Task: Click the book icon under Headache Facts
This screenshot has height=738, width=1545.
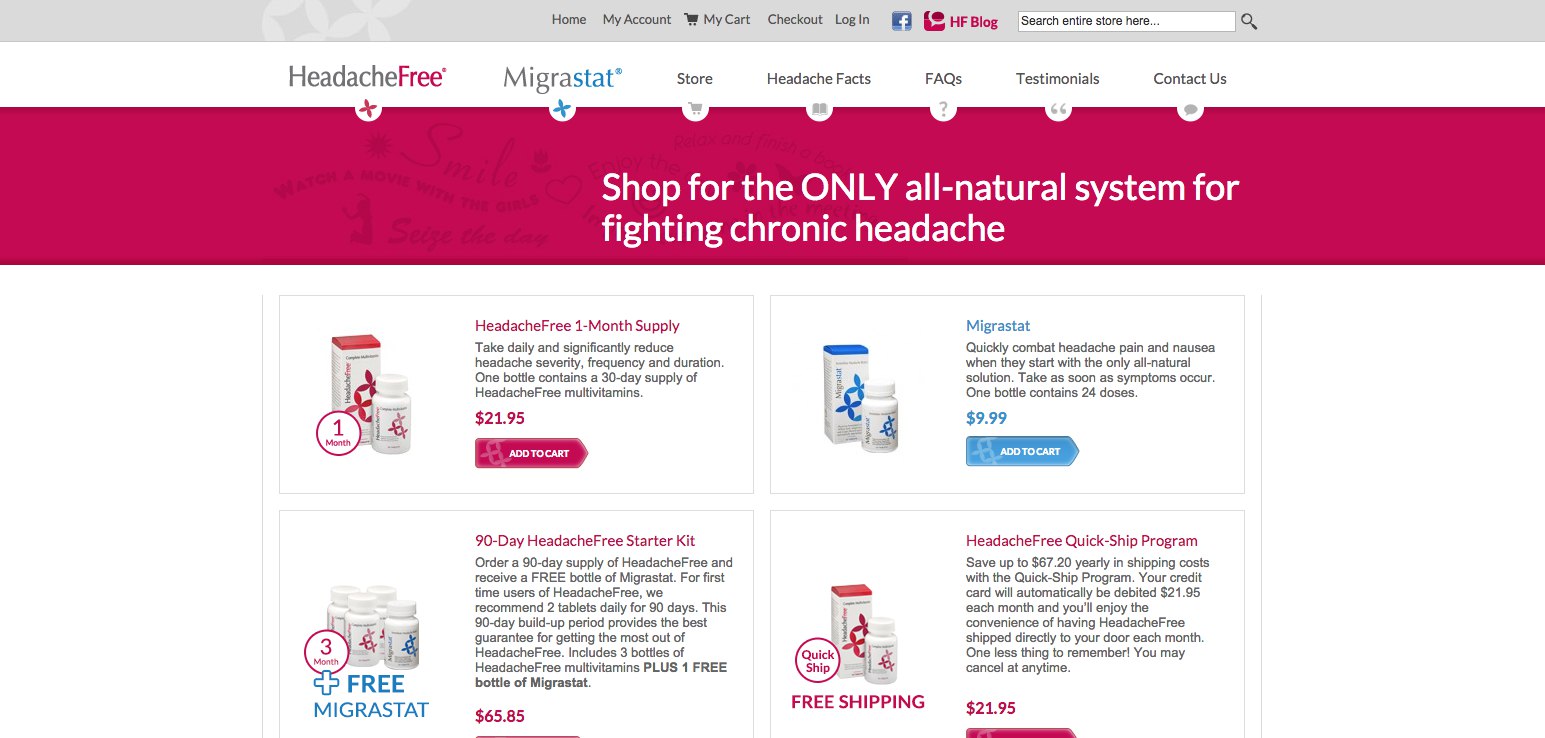Action: [x=820, y=109]
